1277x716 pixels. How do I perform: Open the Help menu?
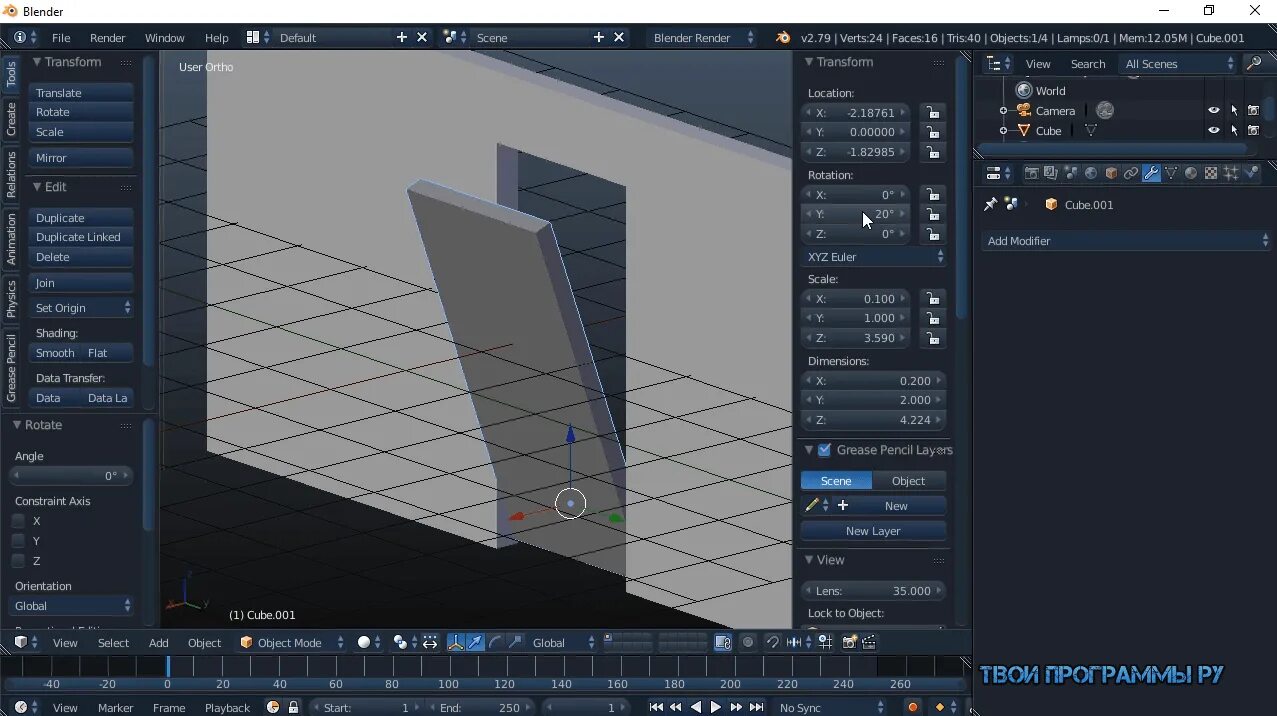click(217, 38)
